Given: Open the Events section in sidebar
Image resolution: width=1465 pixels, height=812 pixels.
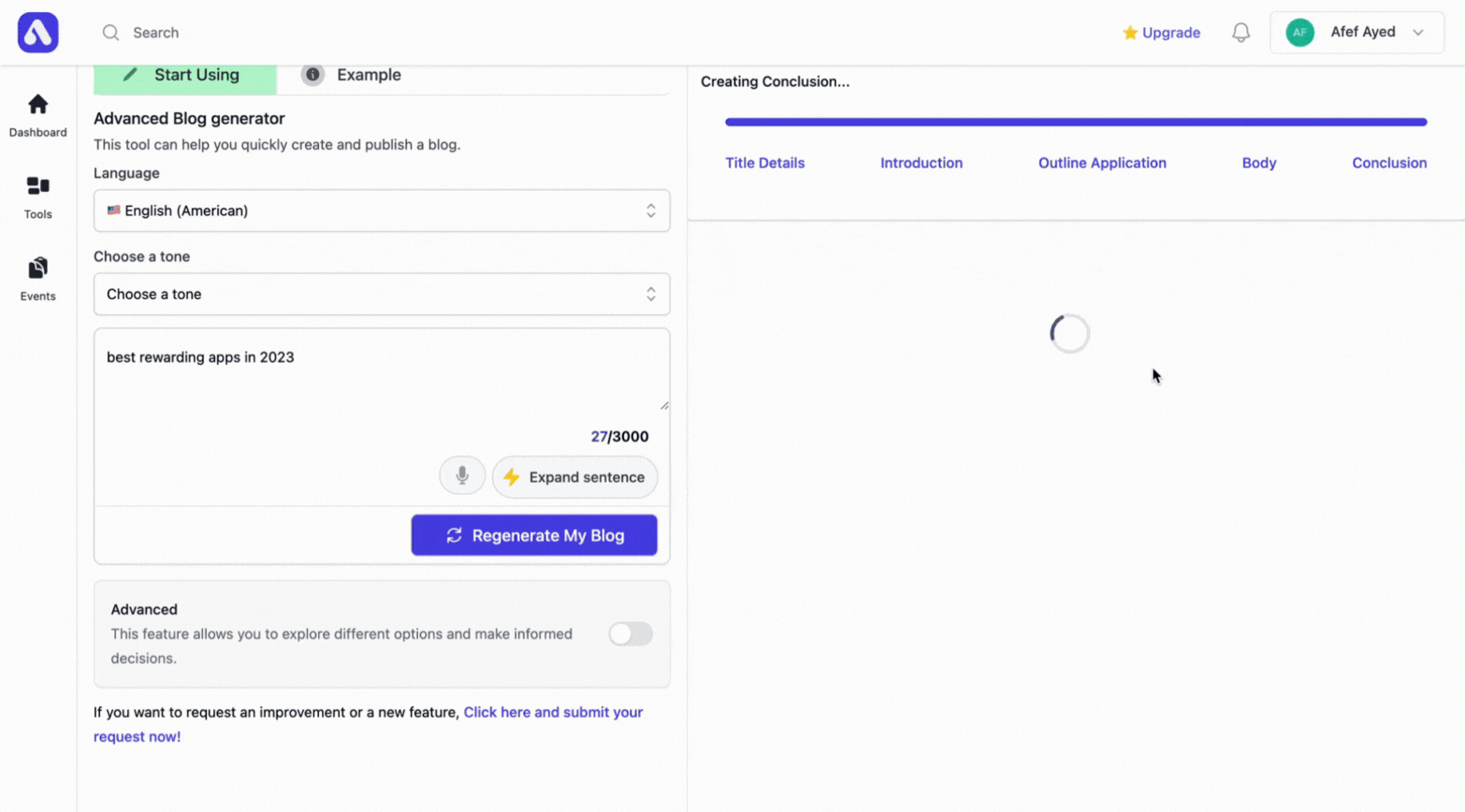Looking at the screenshot, I should point(37,279).
